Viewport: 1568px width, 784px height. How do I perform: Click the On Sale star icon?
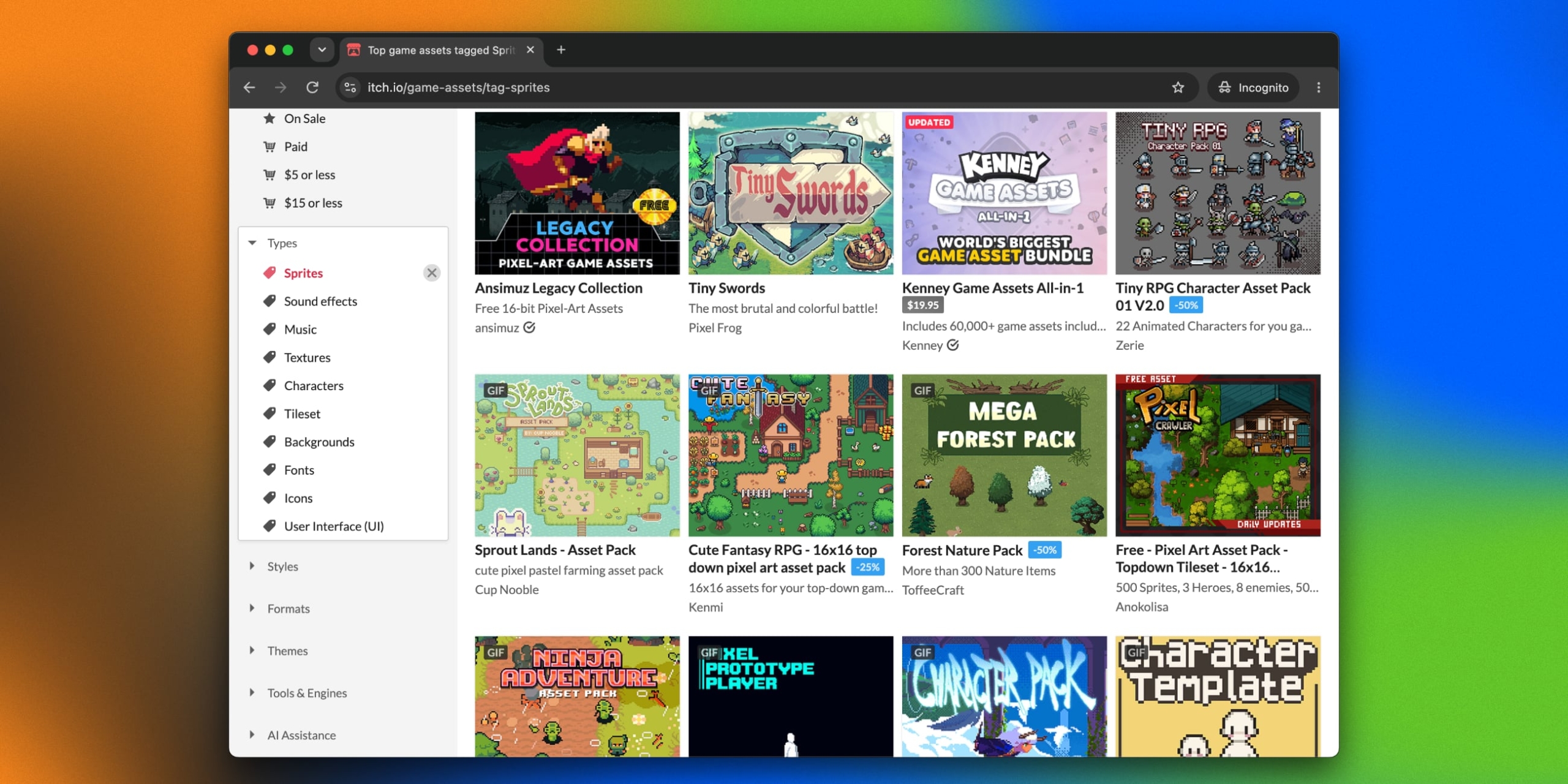[269, 119]
